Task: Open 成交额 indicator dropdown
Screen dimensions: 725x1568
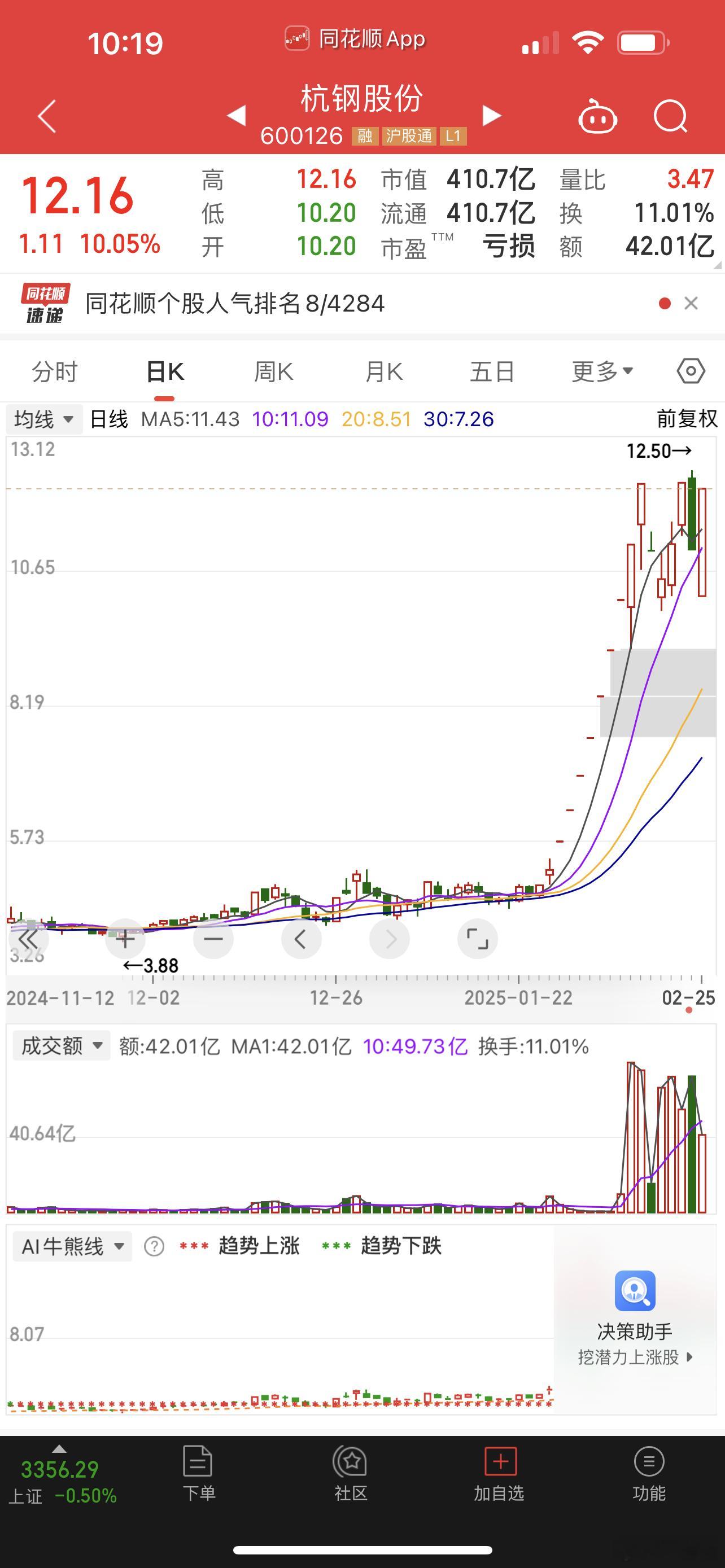Action: click(x=62, y=1046)
